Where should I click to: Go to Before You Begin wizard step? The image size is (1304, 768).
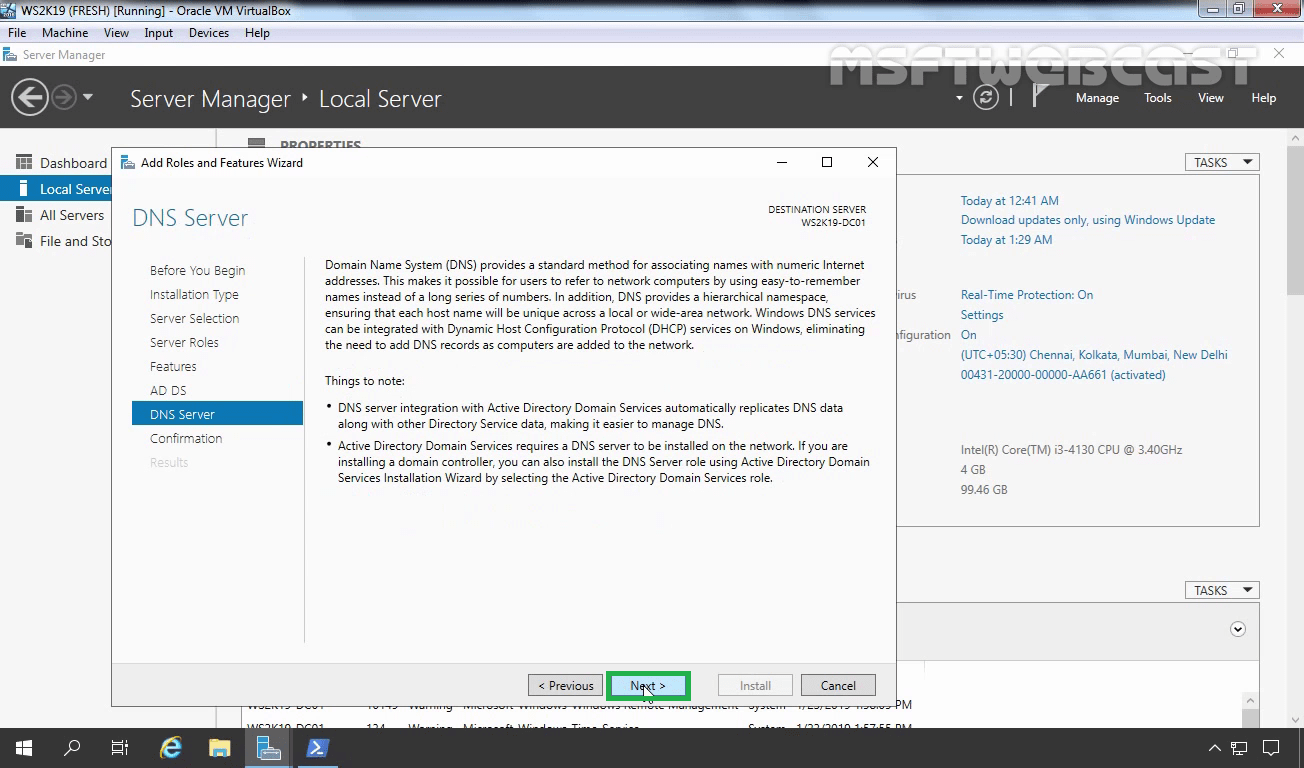[x=197, y=270]
